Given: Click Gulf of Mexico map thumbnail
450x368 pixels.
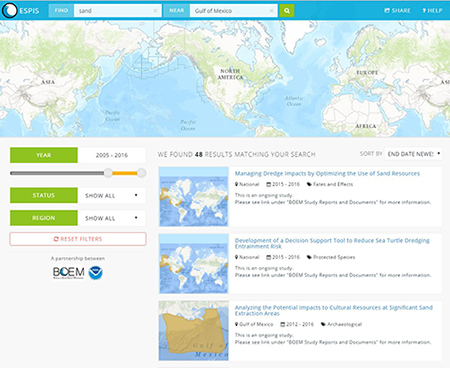Looking at the screenshot, I should [x=194, y=331].
